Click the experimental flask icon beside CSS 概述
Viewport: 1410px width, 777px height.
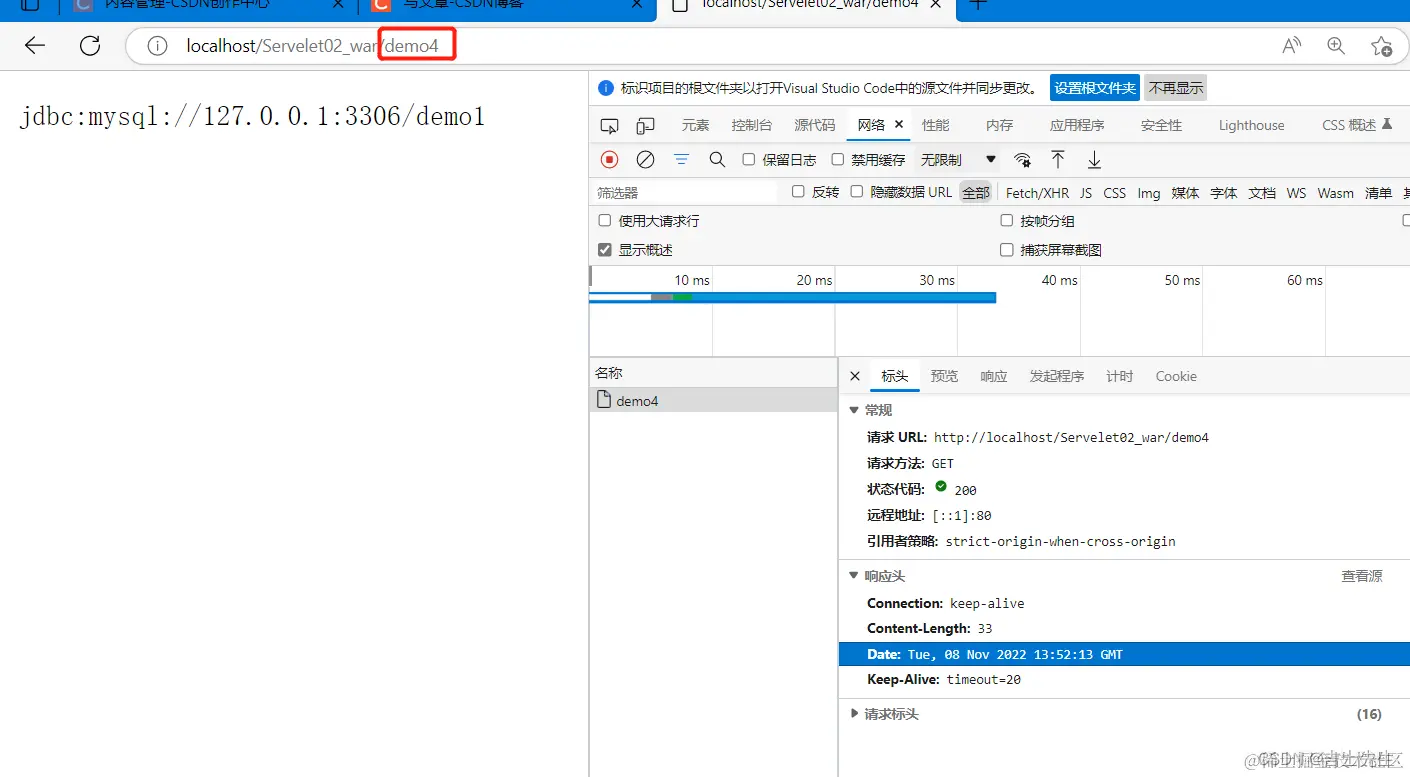point(1386,125)
